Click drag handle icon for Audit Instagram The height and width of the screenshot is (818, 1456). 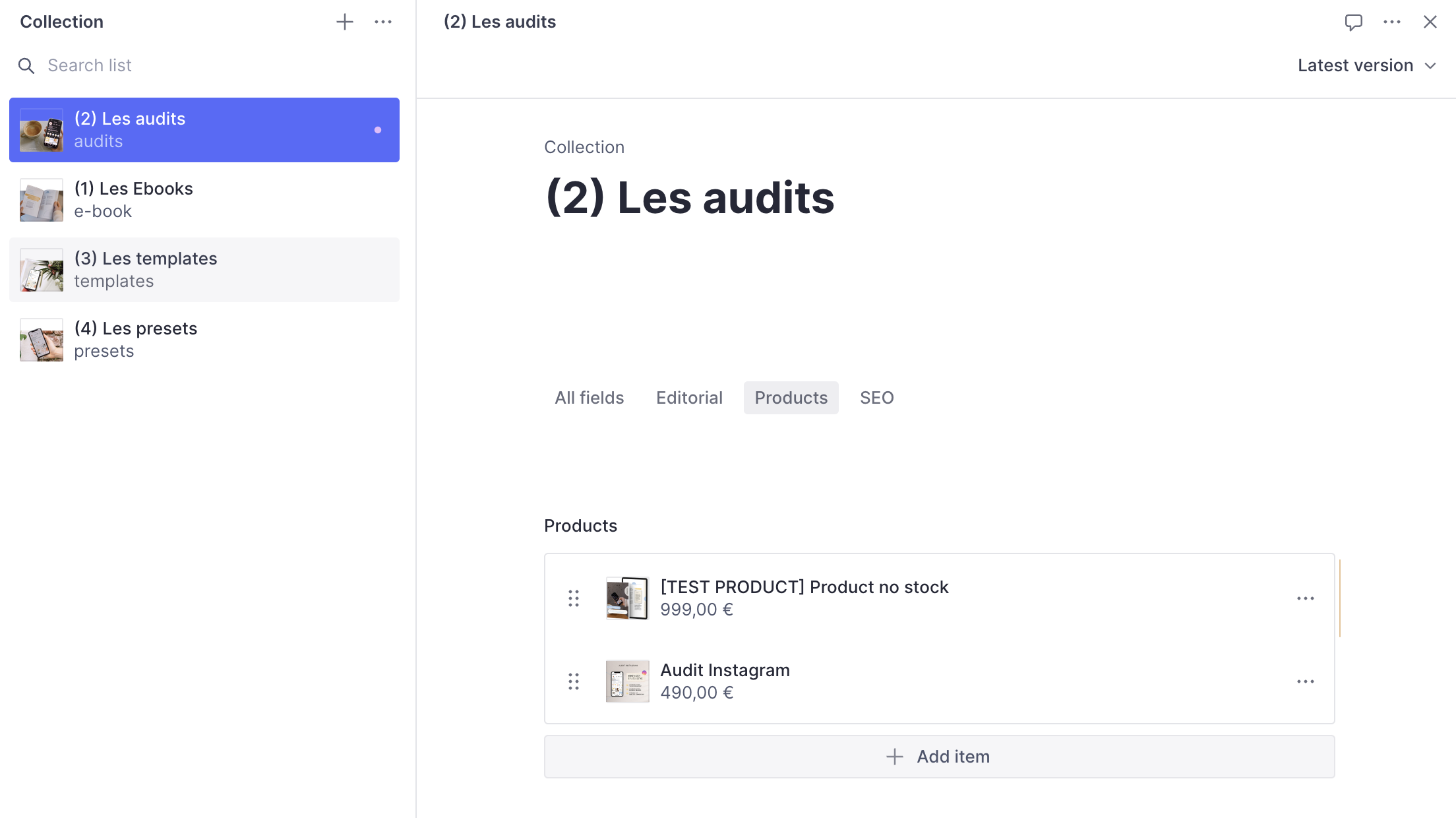572,681
